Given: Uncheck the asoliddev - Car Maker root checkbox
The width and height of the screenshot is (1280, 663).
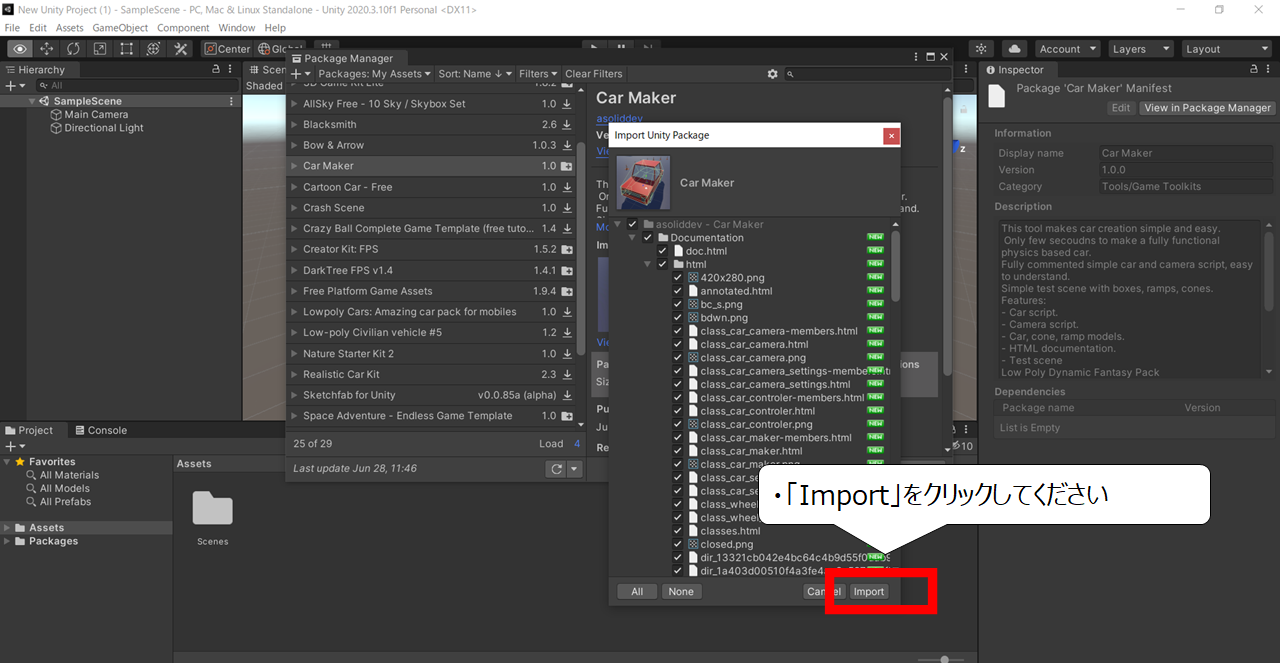Looking at the screenshot, I should click(x=632, y=224).
